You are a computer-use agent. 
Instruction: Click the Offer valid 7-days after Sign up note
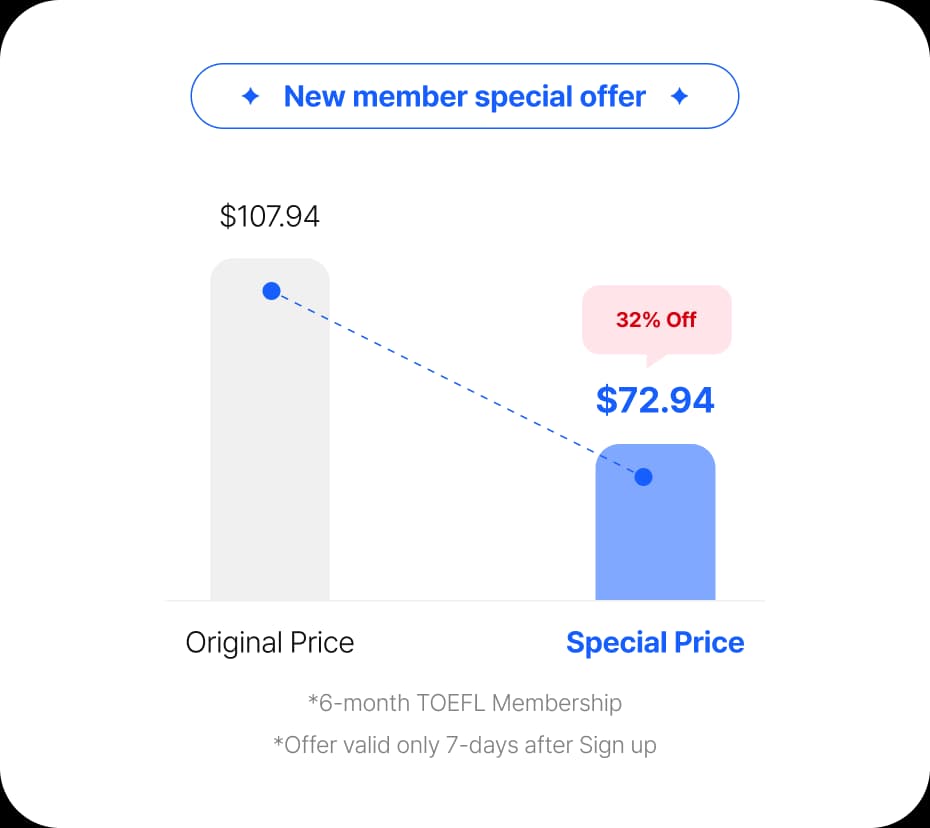pyautogui.click(x=464, y=746)
